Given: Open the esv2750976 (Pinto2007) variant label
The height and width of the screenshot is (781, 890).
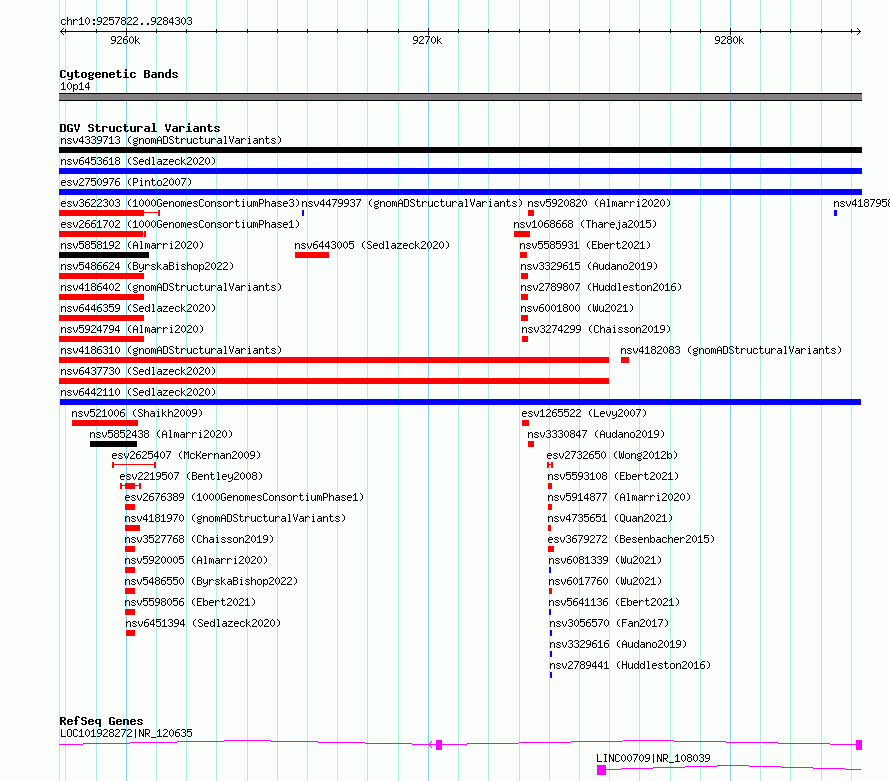Looking at the screenshot, I should click(126, 182).
